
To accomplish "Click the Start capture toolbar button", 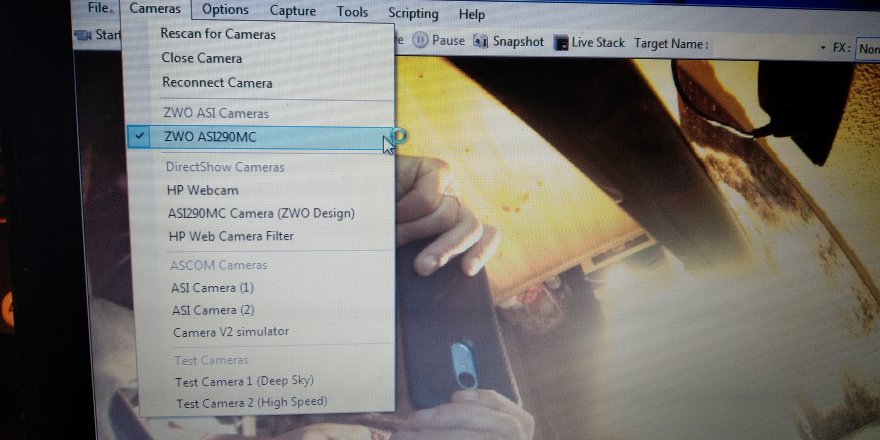I will pos(98,35).
